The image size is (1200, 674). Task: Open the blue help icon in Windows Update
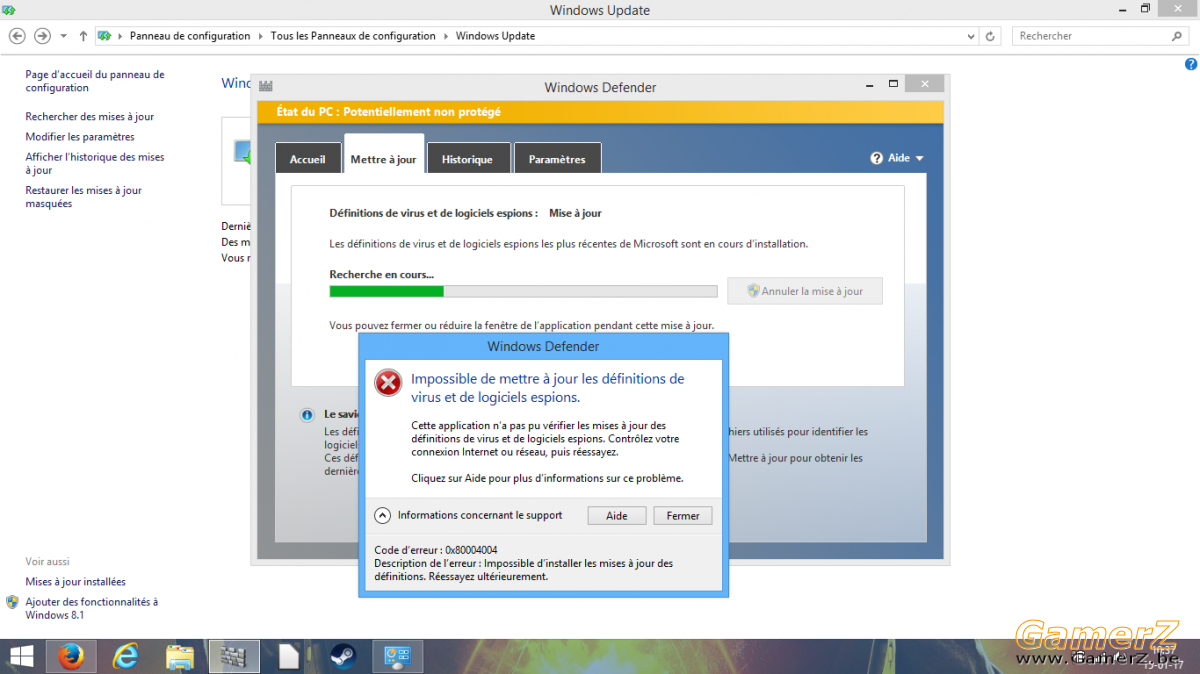1191,64
